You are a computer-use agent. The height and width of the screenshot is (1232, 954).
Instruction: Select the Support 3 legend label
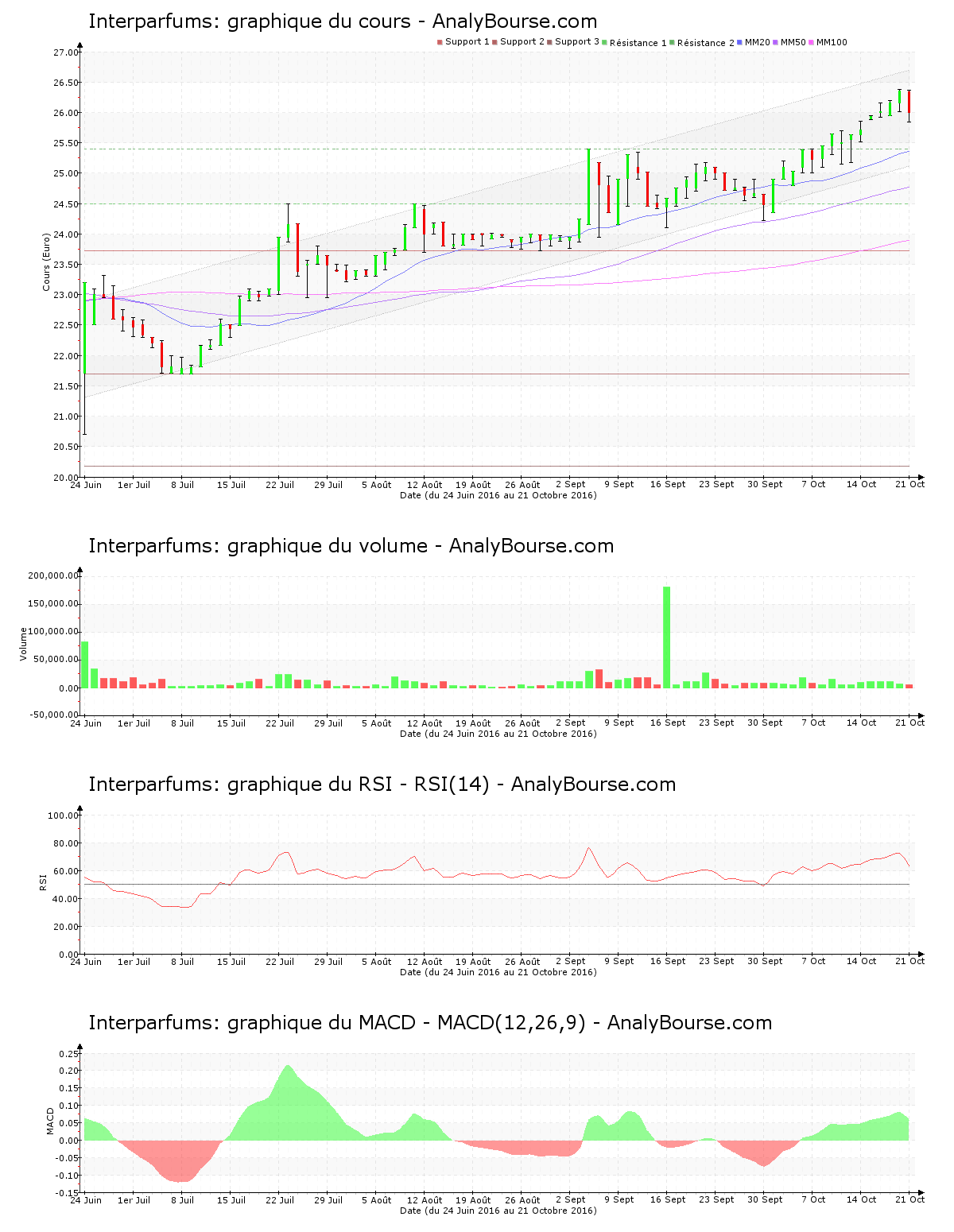tap(577, 42)
